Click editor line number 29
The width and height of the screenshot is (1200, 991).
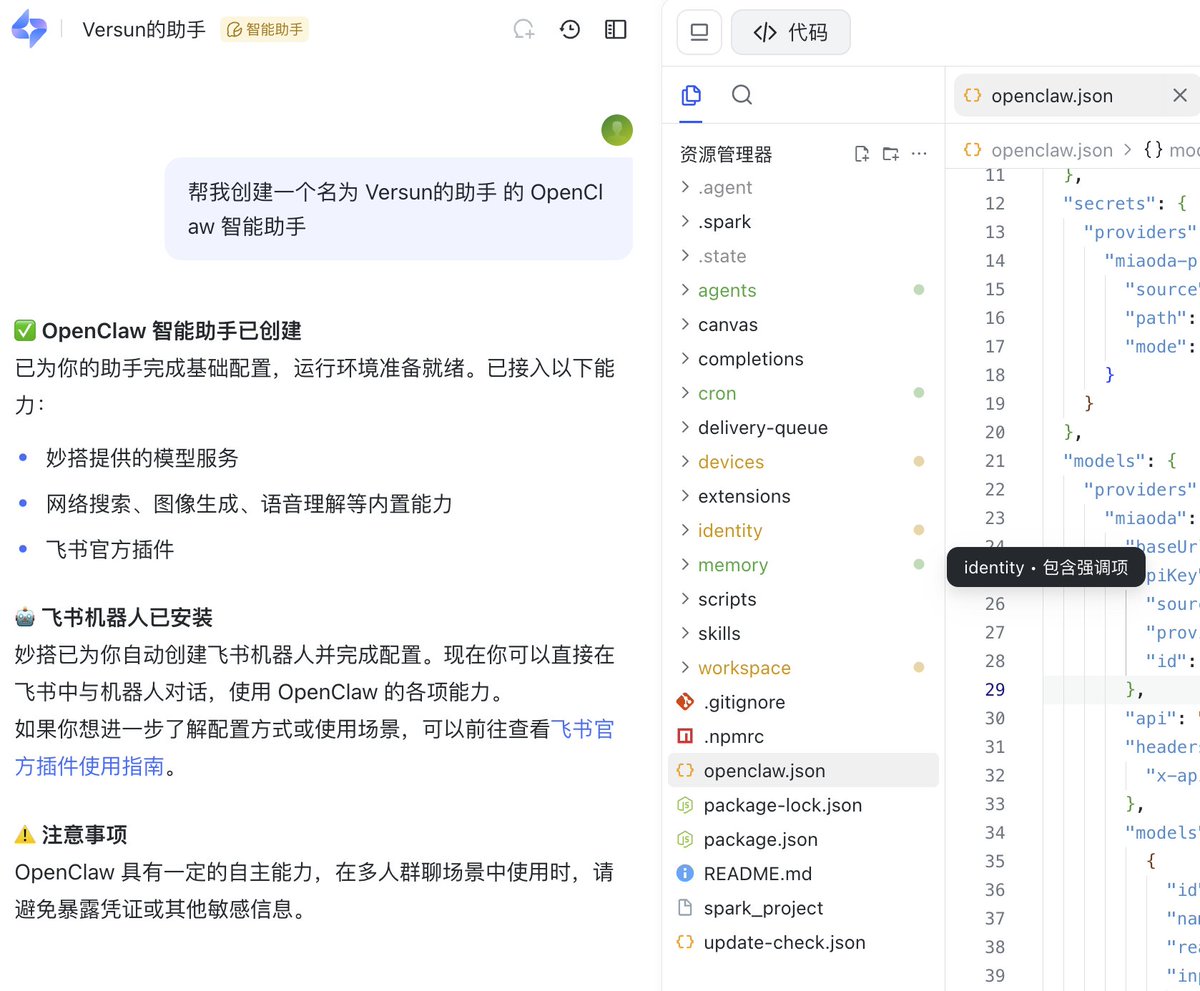(x=994, y=690)
